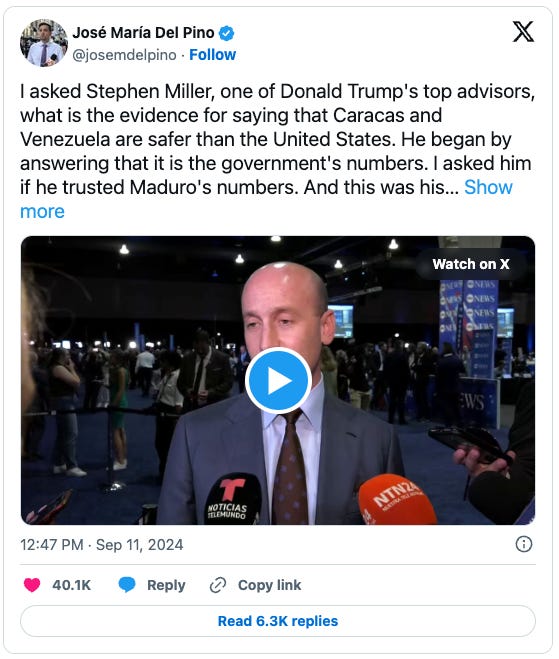This screenshot has height=659, width=559.
Task: Click Watch on X overlay
Action: (471, 264)
